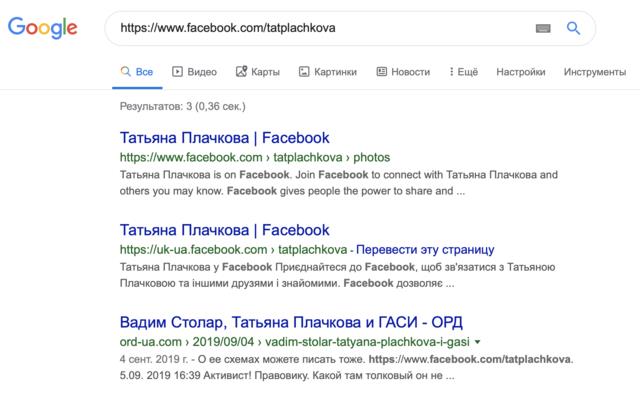Click the blue search magnifier button

(573, 28)
